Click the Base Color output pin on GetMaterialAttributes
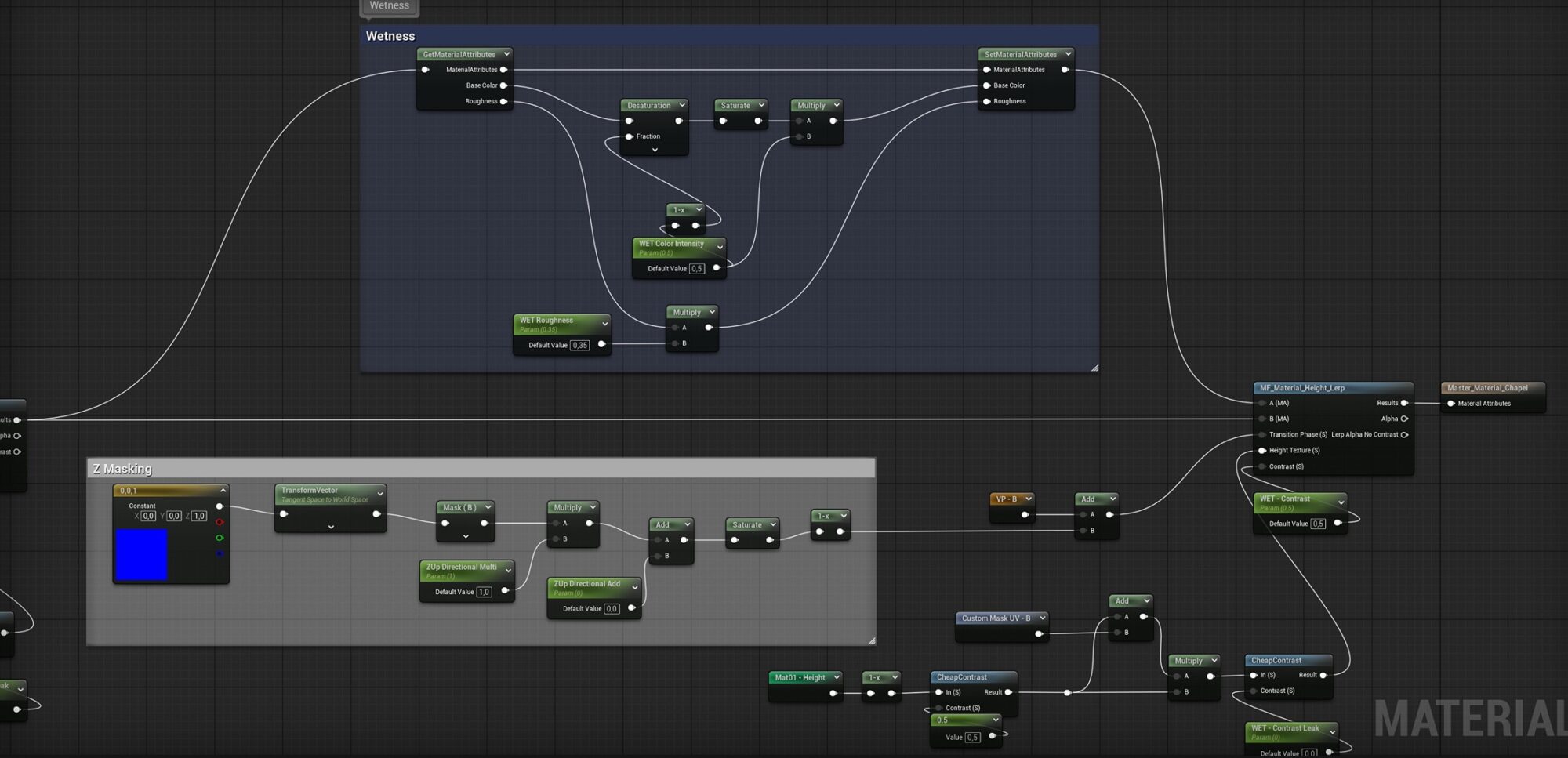 (x=503, y=85)
